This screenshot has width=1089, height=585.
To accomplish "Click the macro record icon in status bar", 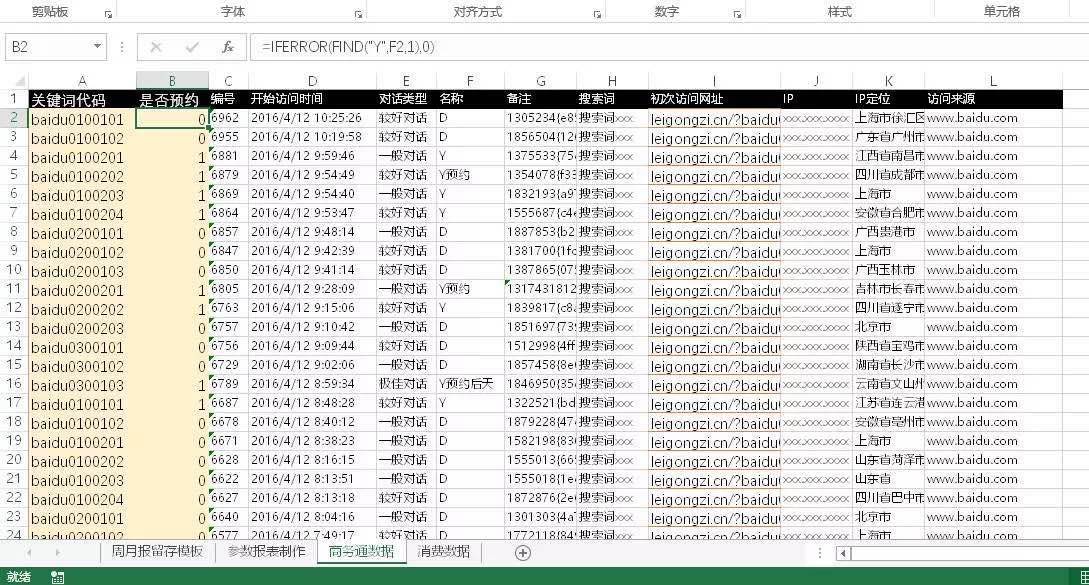I will (x=58, y=577).
